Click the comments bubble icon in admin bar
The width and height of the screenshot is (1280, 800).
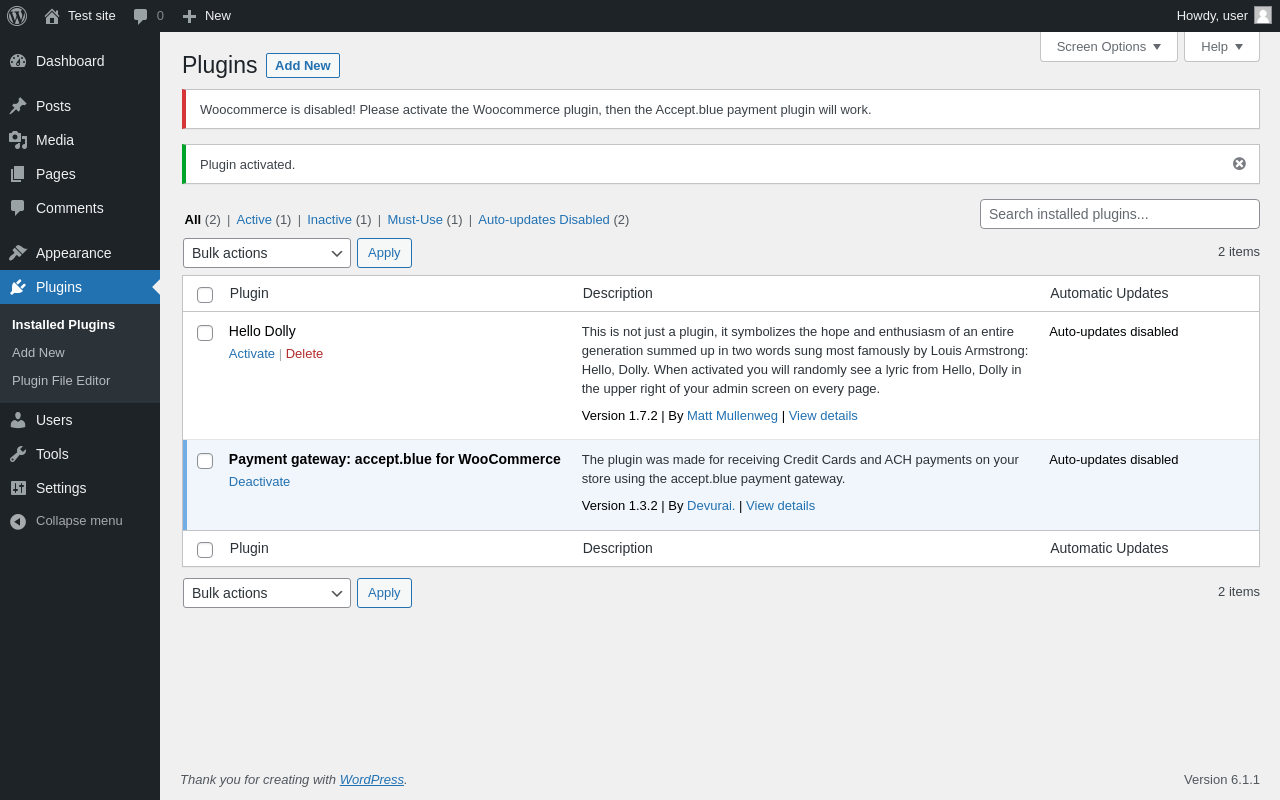pyautogui.click(x=141, y=16)
